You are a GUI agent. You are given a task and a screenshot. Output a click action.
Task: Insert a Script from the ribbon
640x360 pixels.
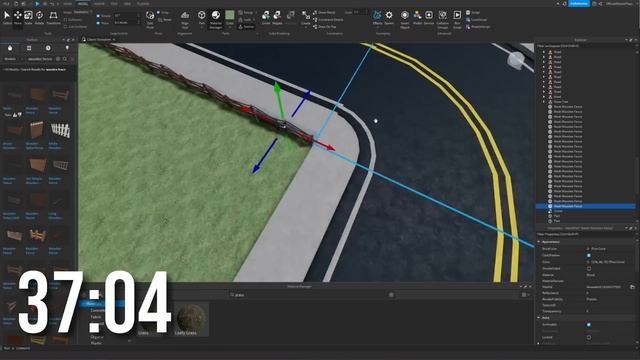pyautogui.click(x=473, y=13)
